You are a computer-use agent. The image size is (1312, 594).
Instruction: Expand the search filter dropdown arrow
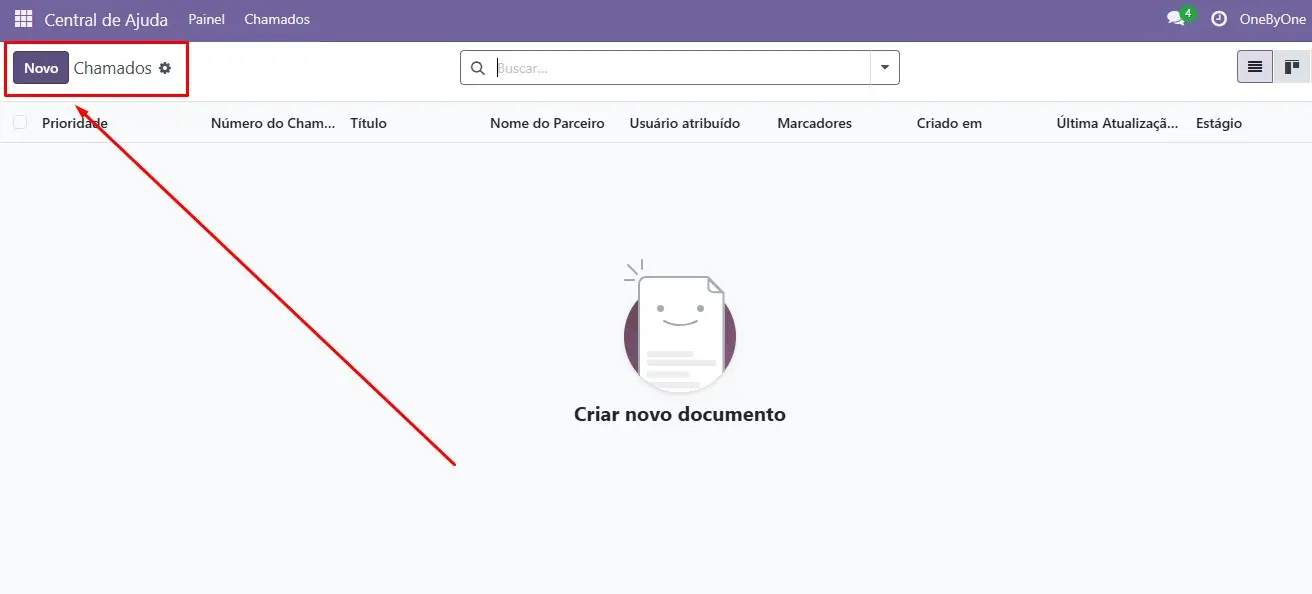(885, 68)
